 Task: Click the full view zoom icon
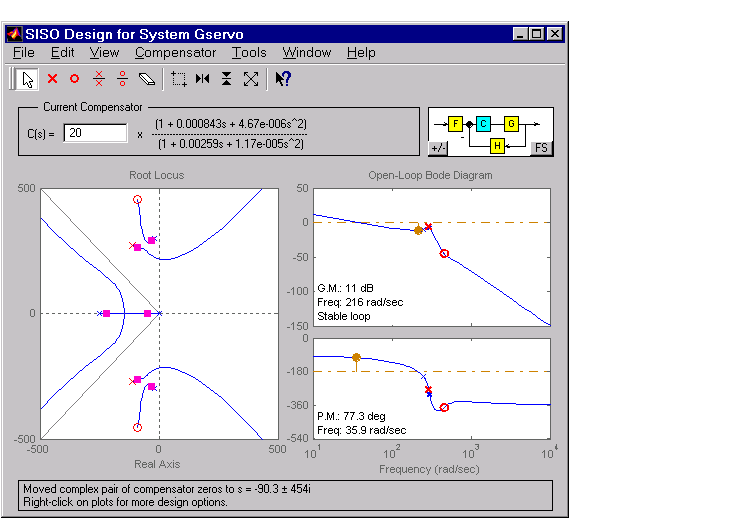tap(251, 78)
